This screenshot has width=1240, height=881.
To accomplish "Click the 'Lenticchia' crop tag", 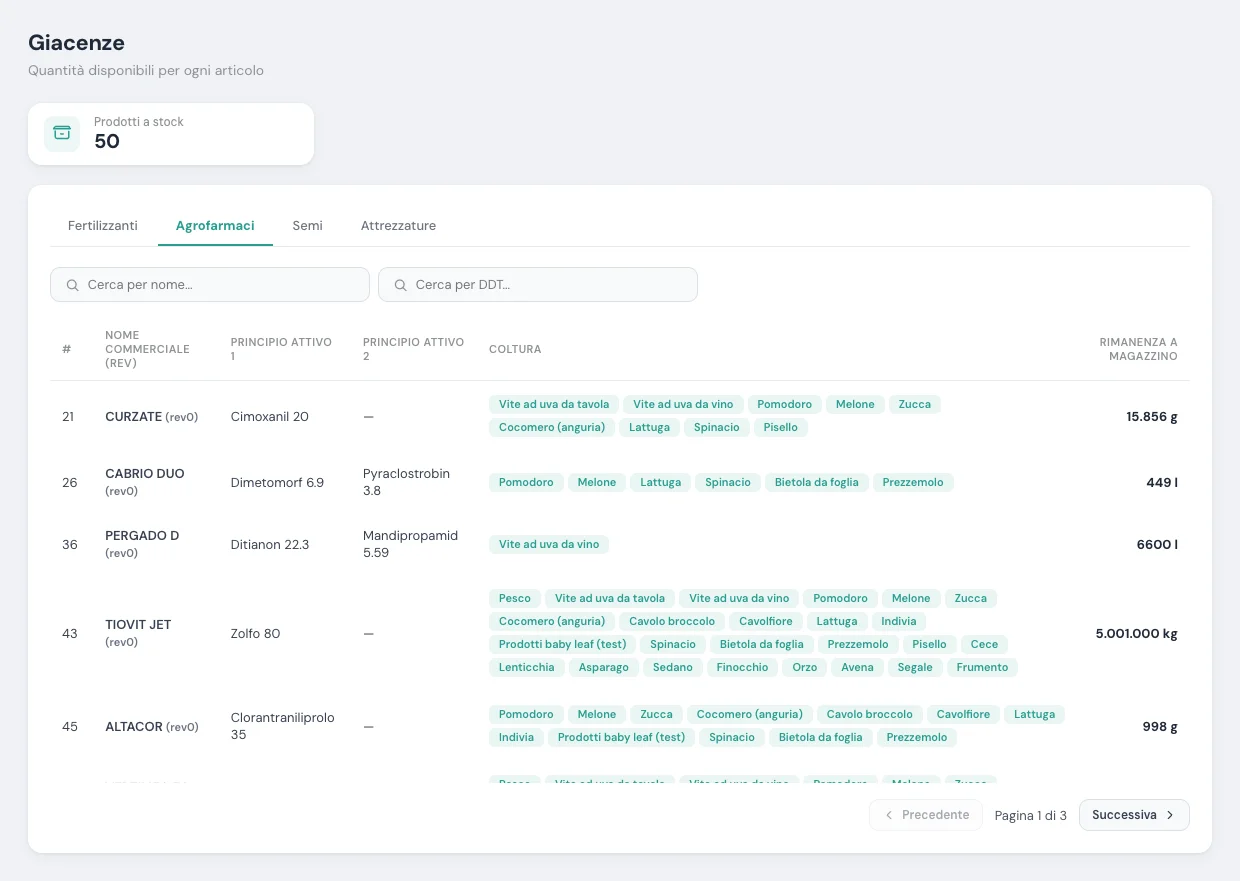I will [x=527, y=668].
